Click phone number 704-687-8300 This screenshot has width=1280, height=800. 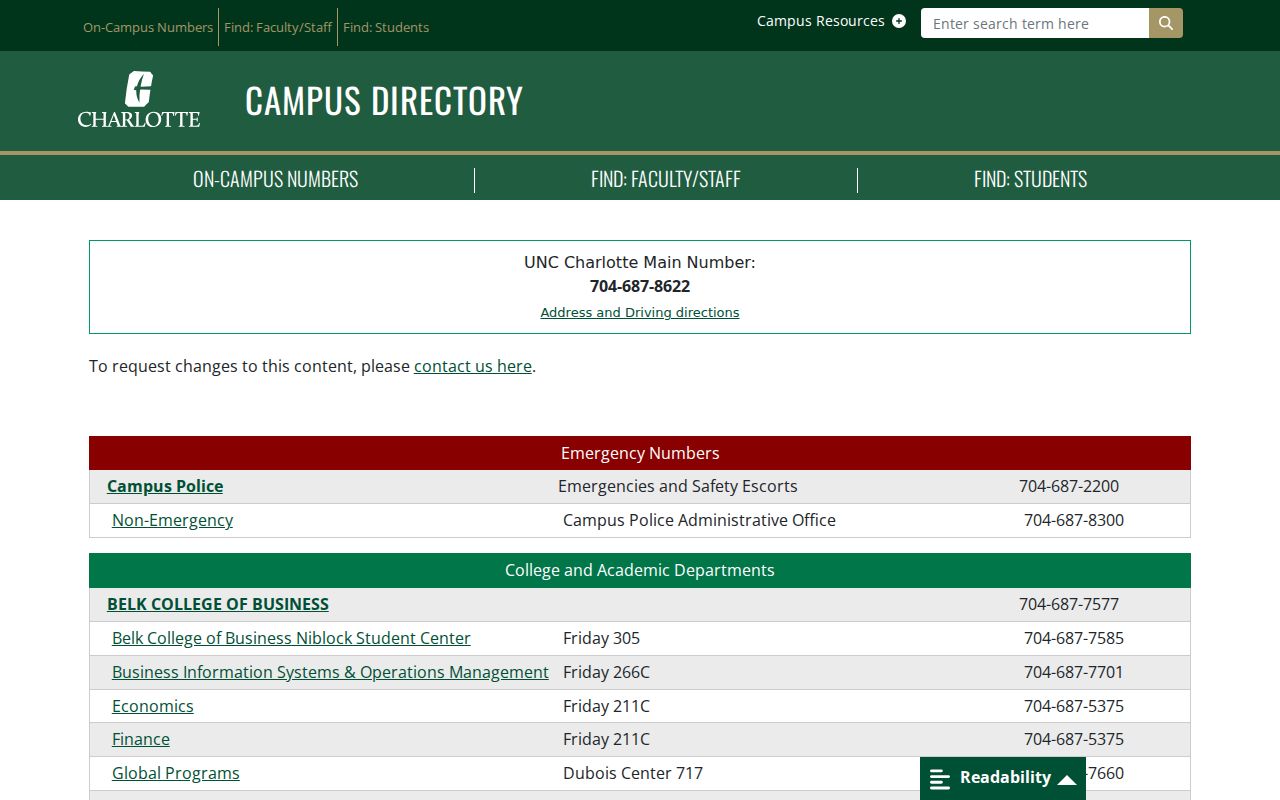(1074, 520)
